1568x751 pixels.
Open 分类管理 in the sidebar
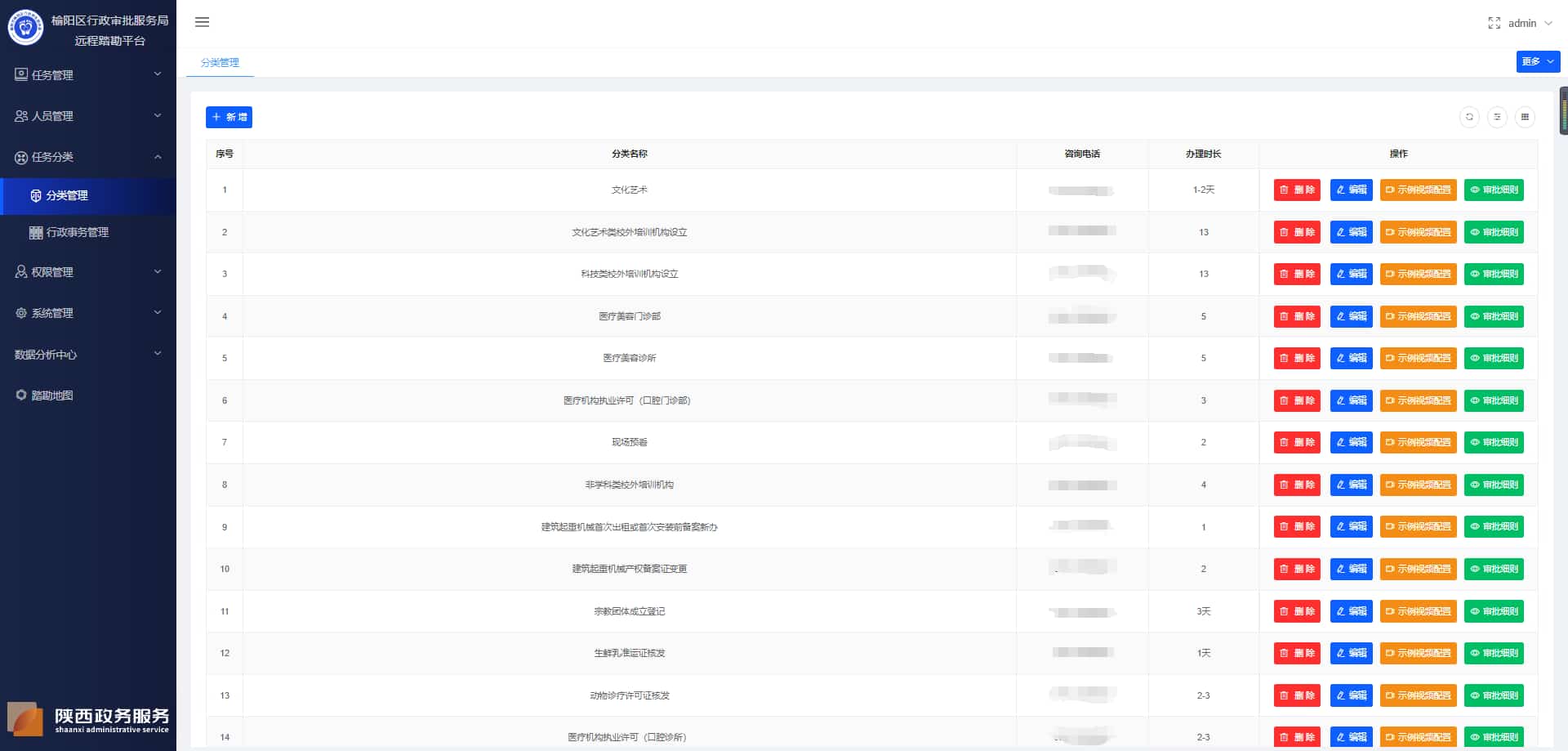[x=88, y=196]
